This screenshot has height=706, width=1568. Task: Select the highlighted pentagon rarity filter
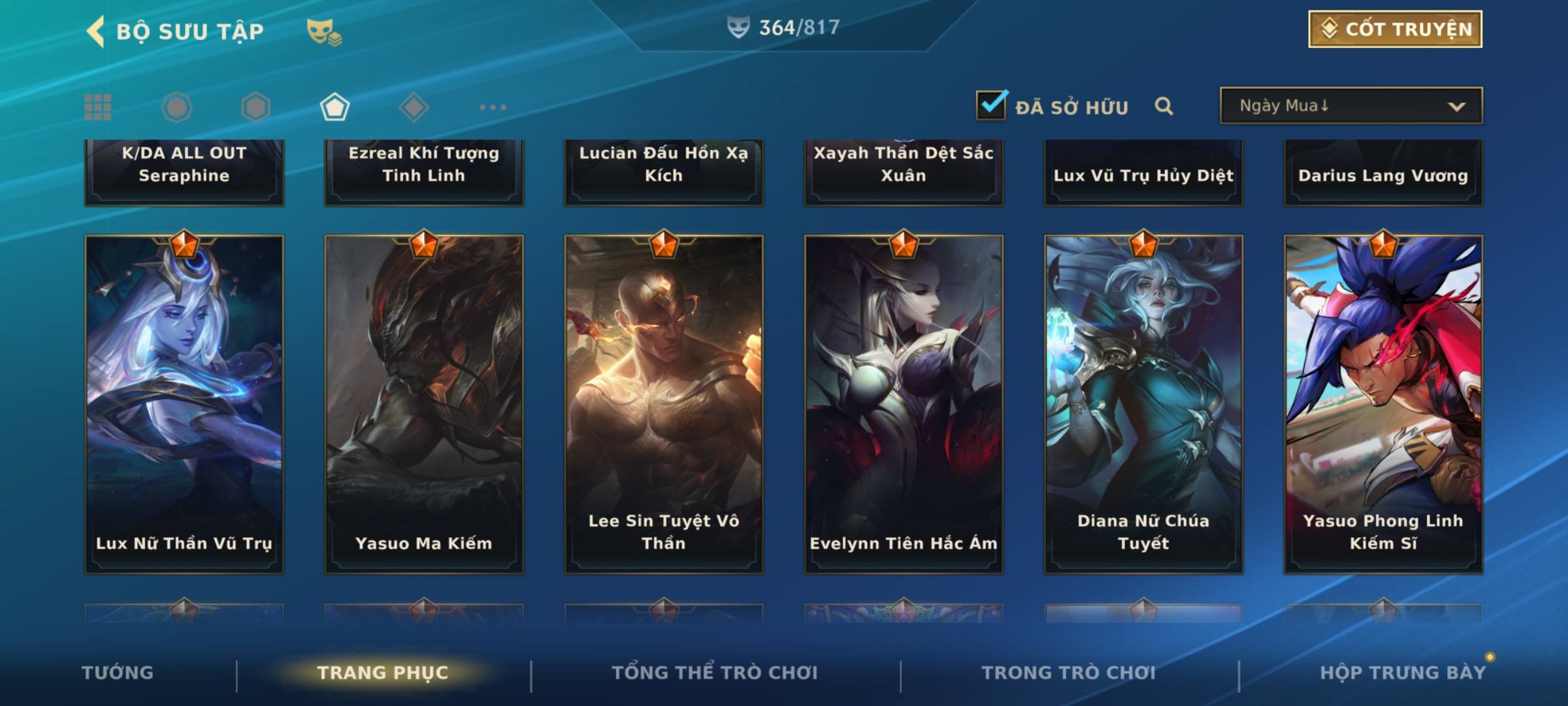click(335, 107)
